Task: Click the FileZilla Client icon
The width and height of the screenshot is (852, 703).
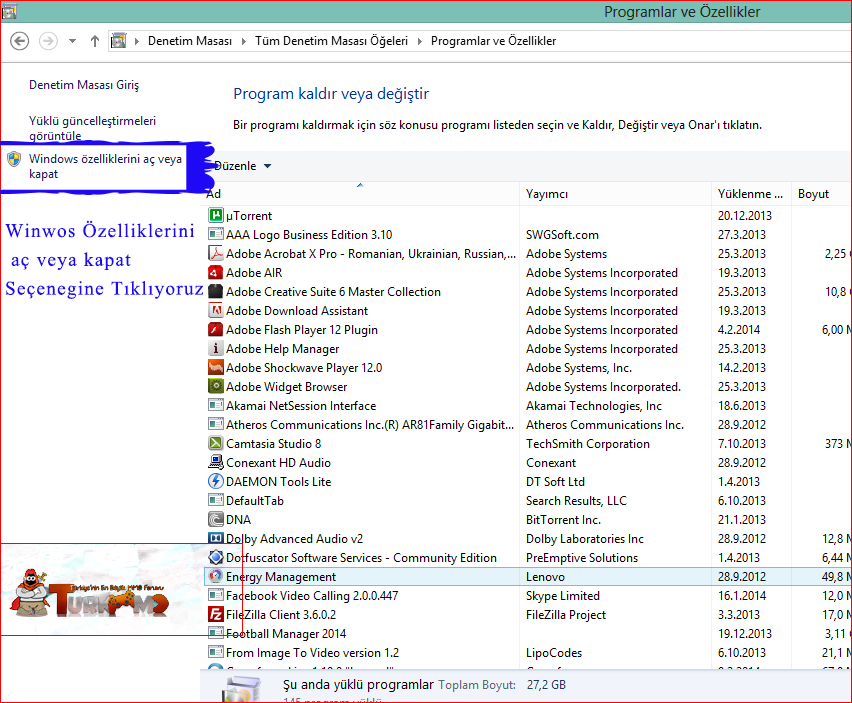Action: [x=216, y=614]
